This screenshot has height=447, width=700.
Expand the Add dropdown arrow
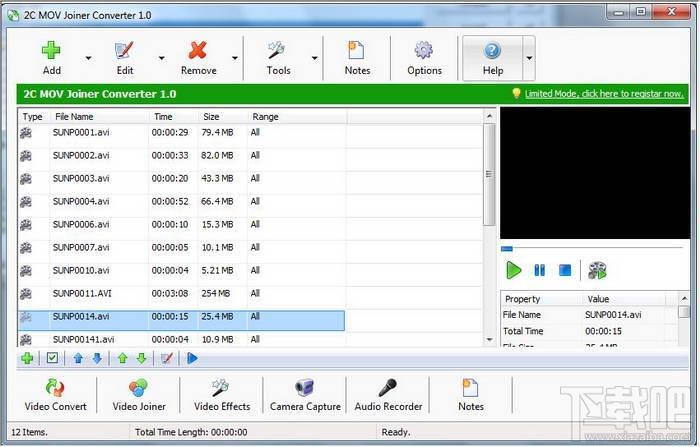pos(88,58)
